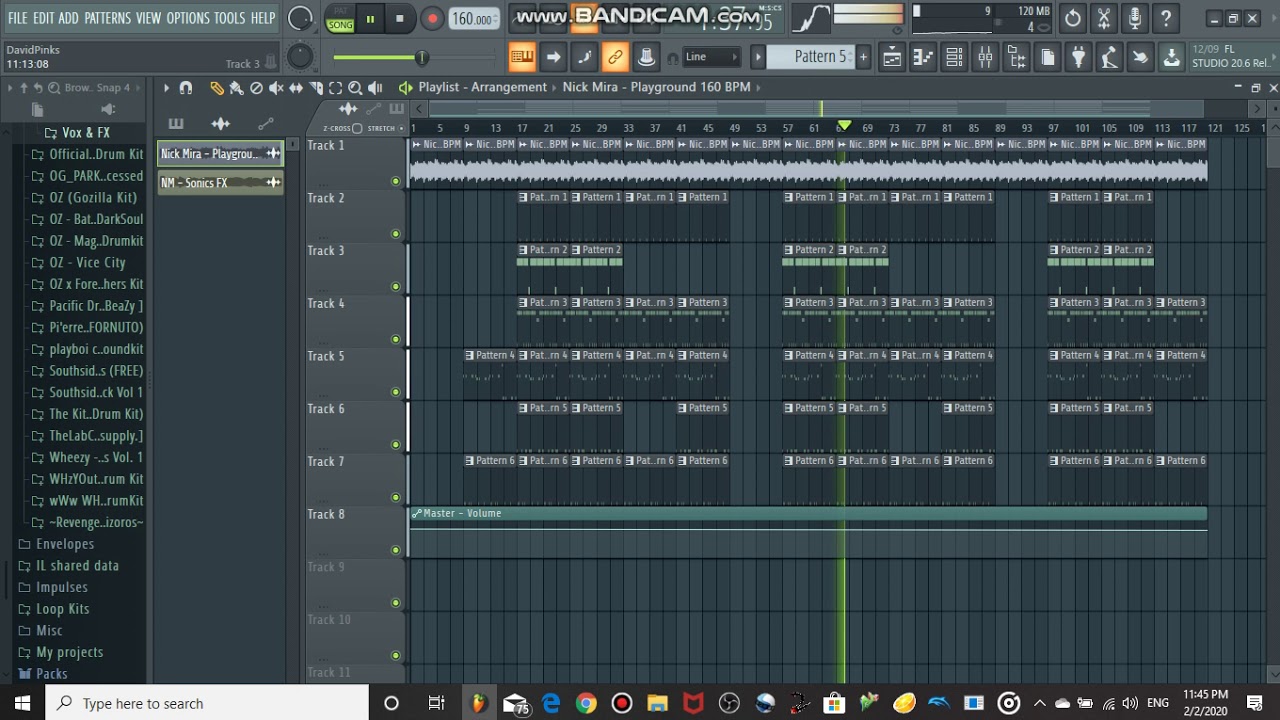
Task: Open the audio editor scissors icon
Action: (1103, 18)
